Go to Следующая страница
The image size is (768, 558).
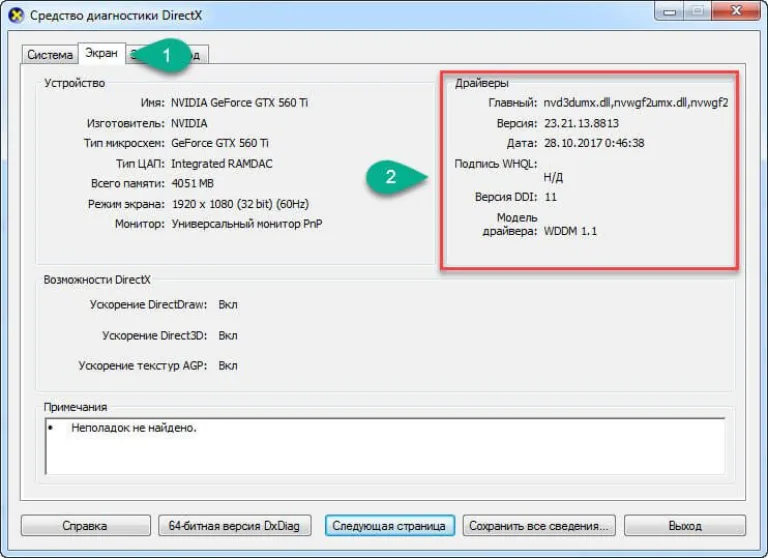[x=389, y=526]
